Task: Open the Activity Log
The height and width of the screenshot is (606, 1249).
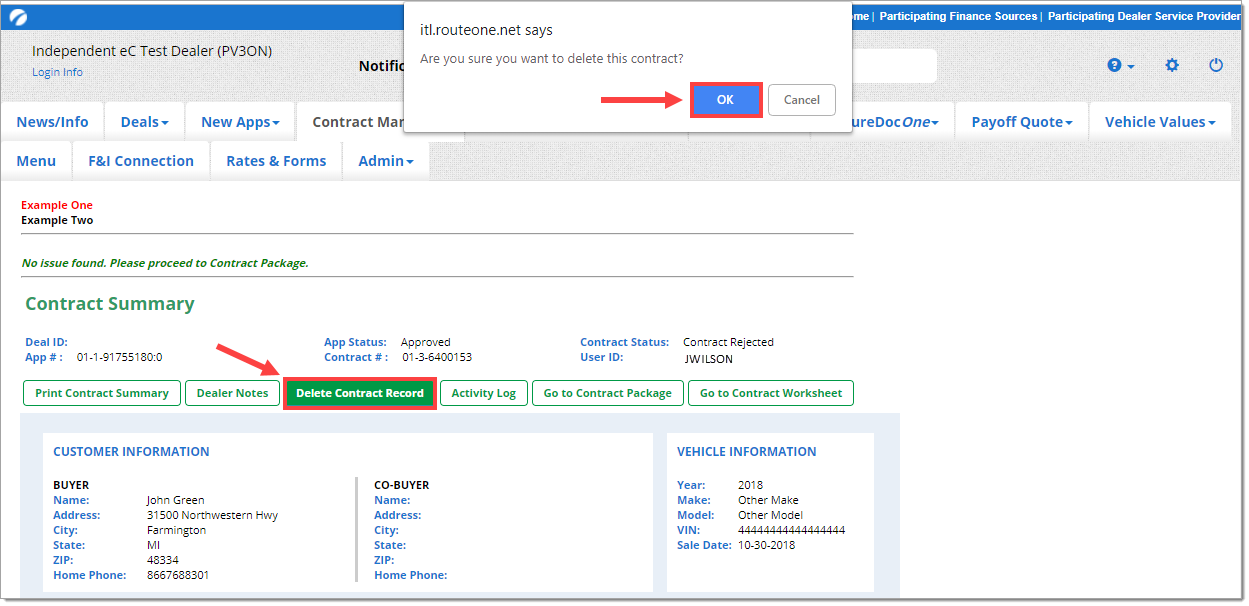Action: tap(483, 393)
